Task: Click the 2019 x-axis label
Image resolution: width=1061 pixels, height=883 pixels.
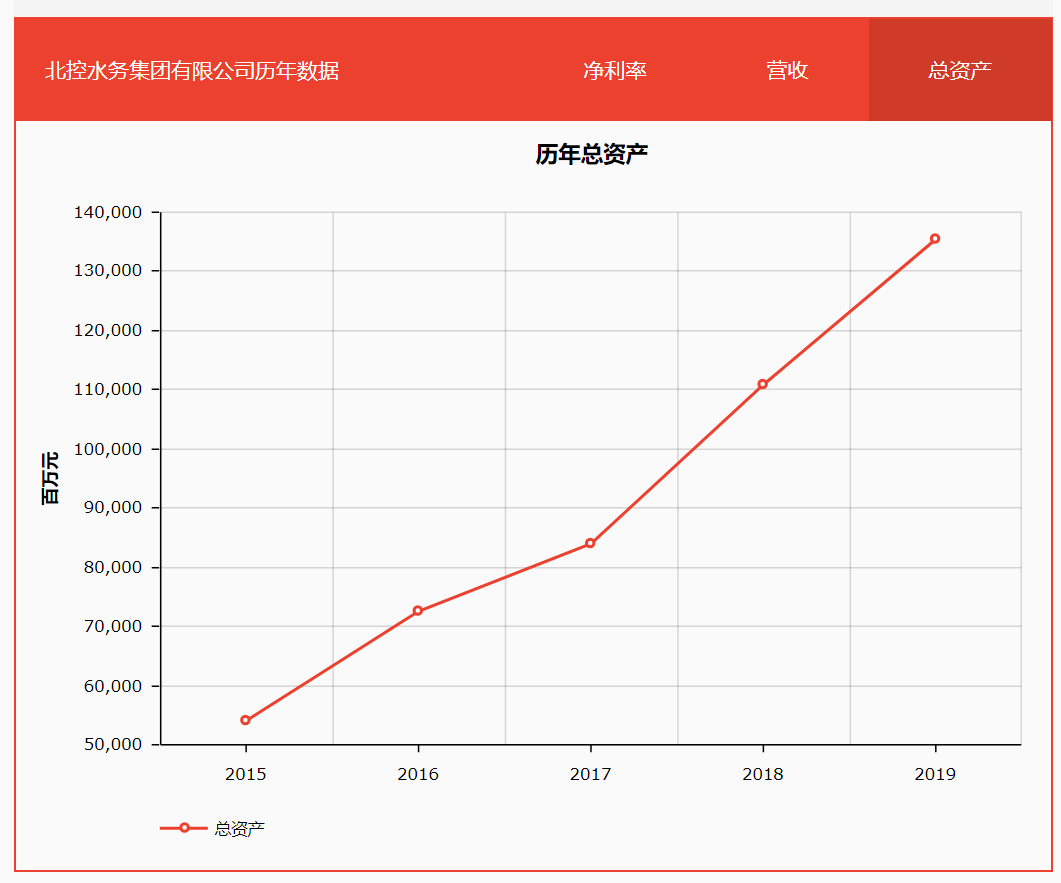Action: (x=935, y=774)
